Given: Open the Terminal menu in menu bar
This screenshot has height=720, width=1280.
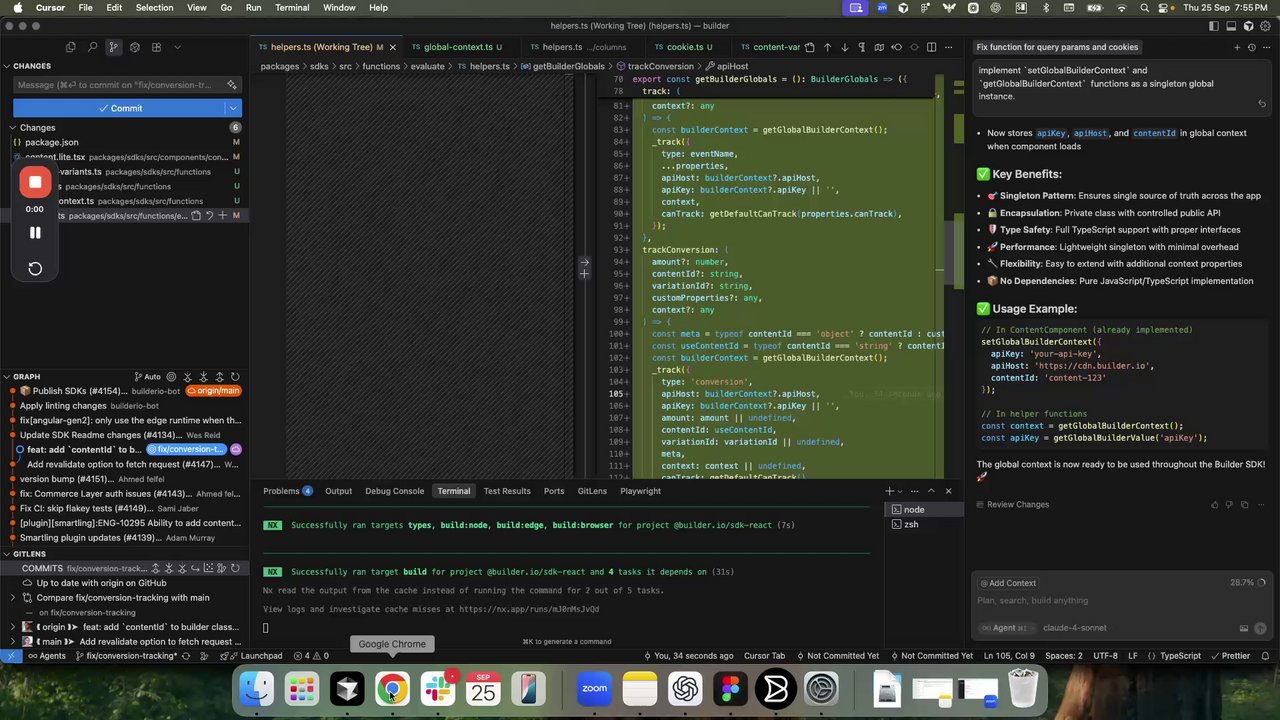Looking at the screenshot, I should (x=292, y=8).
